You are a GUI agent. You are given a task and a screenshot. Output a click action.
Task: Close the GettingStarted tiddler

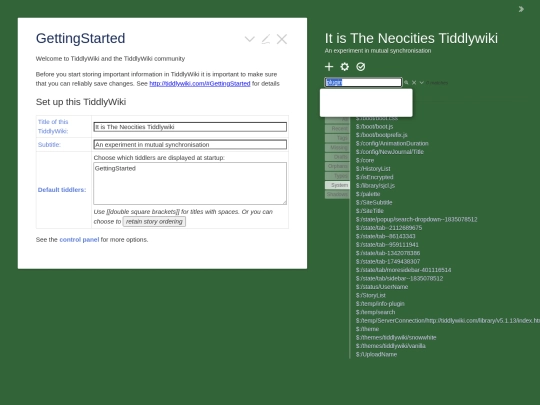[282, 39]
